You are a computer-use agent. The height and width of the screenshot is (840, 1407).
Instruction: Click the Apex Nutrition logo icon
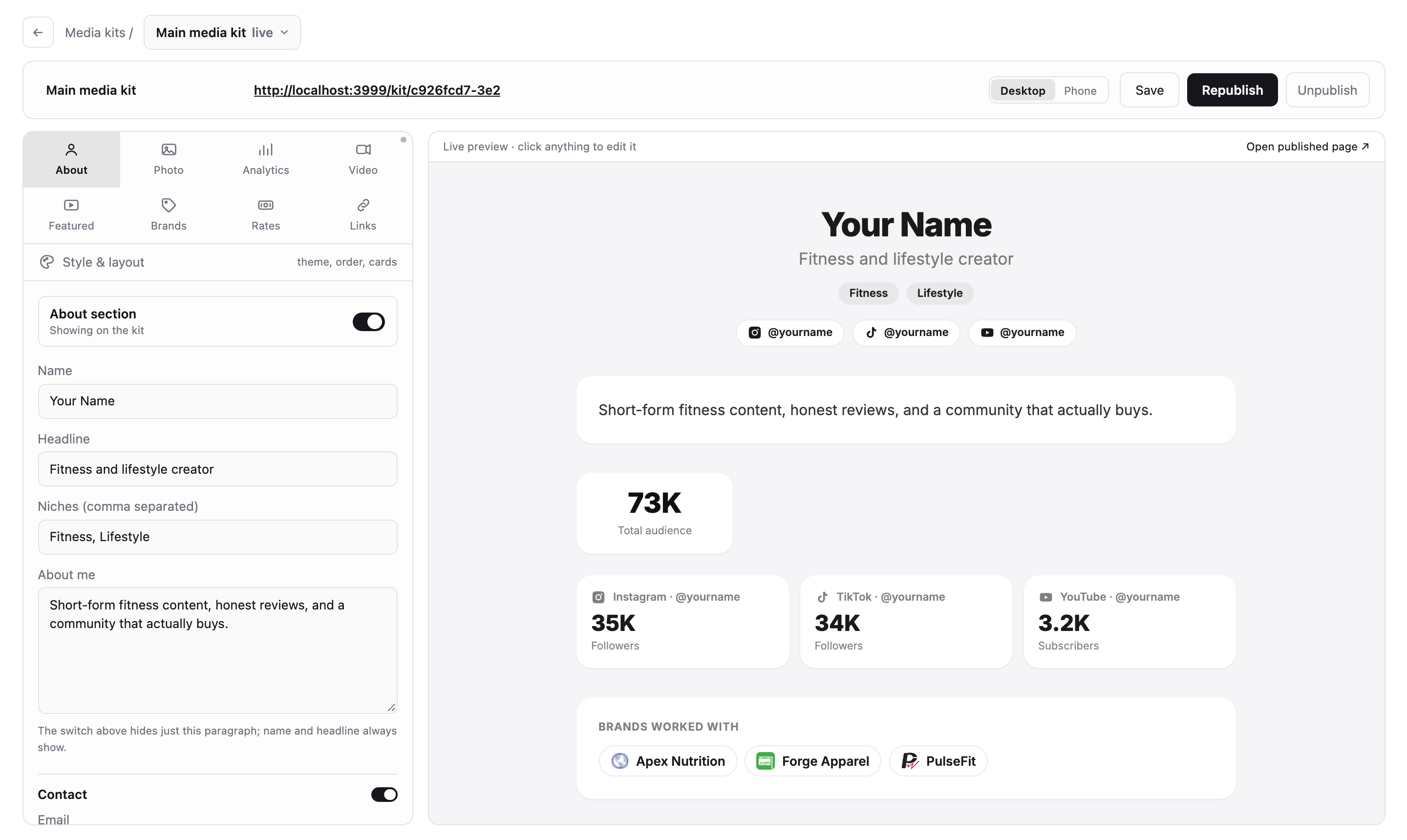click(x=620, y=761)
